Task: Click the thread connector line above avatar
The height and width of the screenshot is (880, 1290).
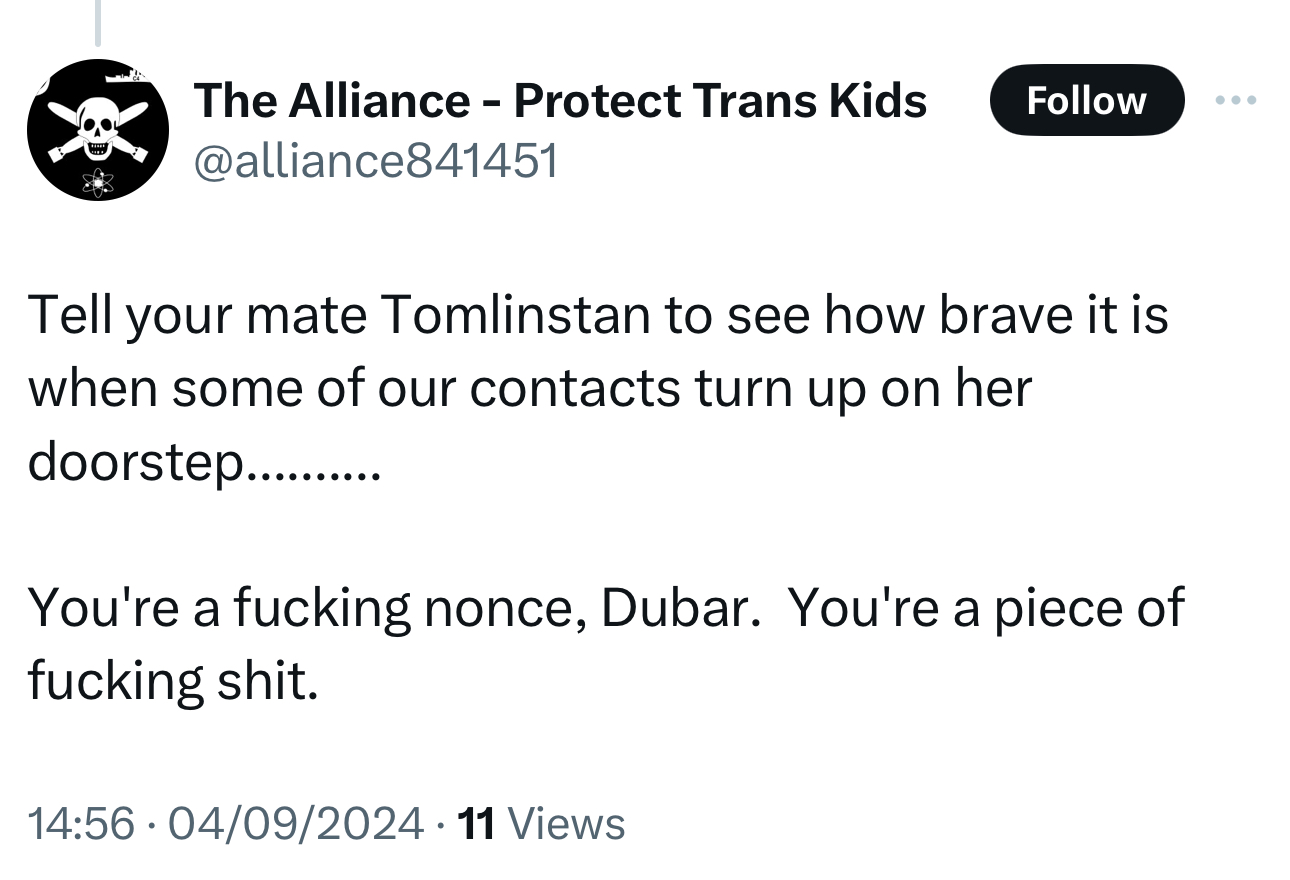Action: tap(97, 23)
